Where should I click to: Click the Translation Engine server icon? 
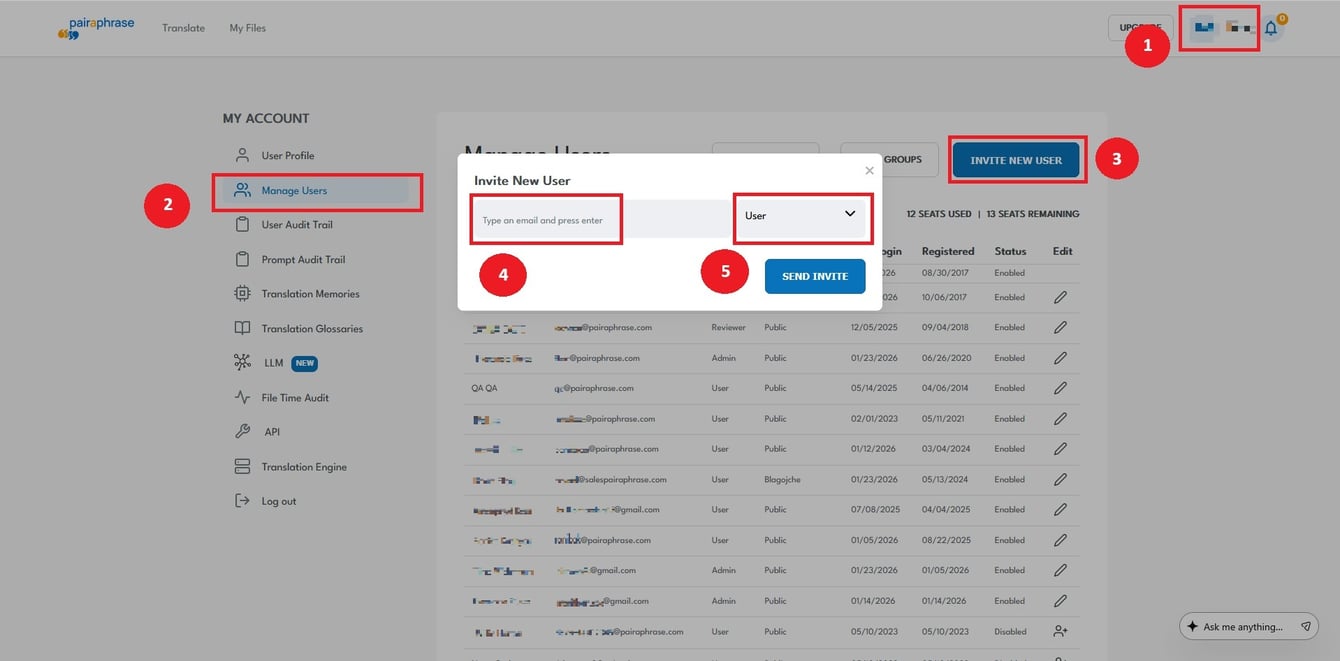pos(242,467)
